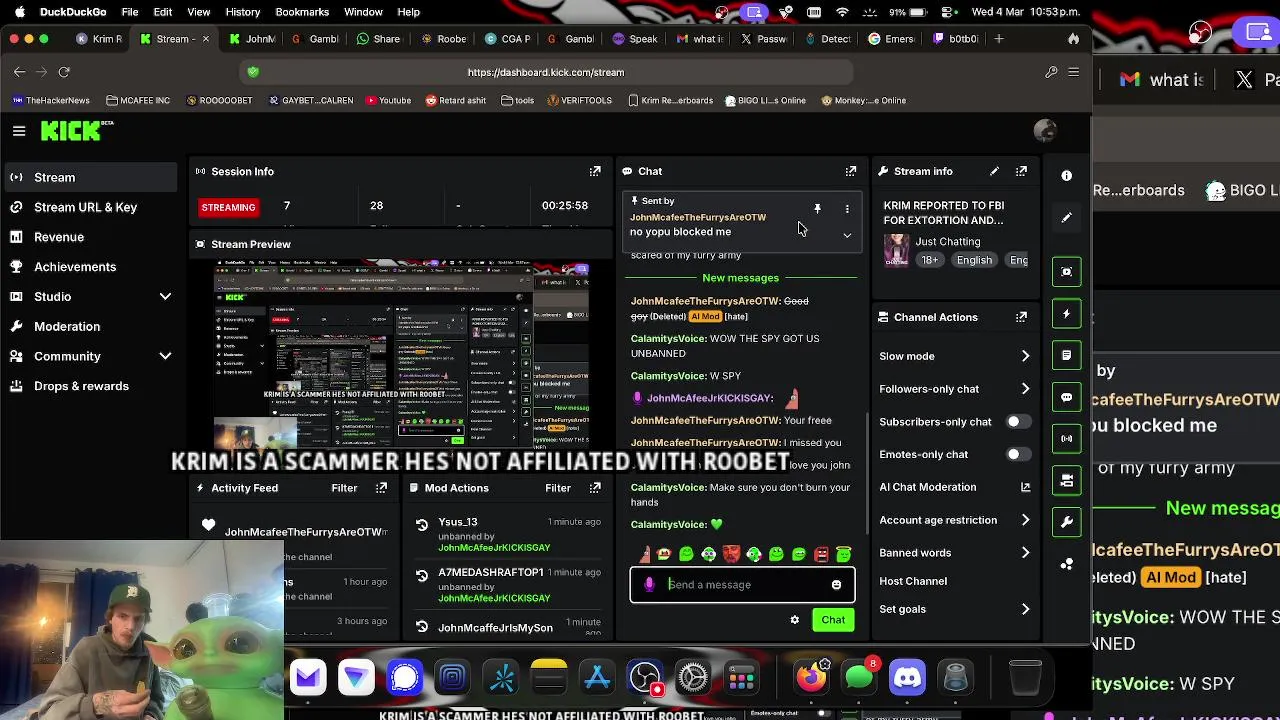Open Followers-only chat options

(954, 389)
